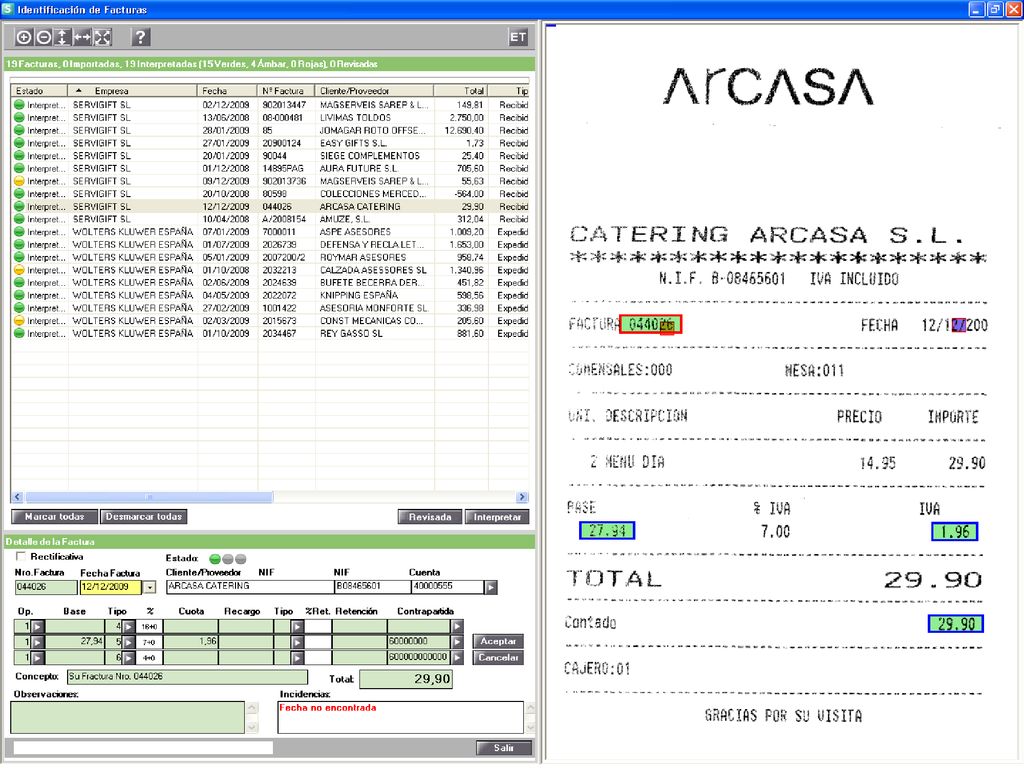Viewport: 1024px width, 768px height.
Task: Select the SIEGE COMPLEMENTOS invoice row
Action: pyautogui.click(x=270, y=156)
